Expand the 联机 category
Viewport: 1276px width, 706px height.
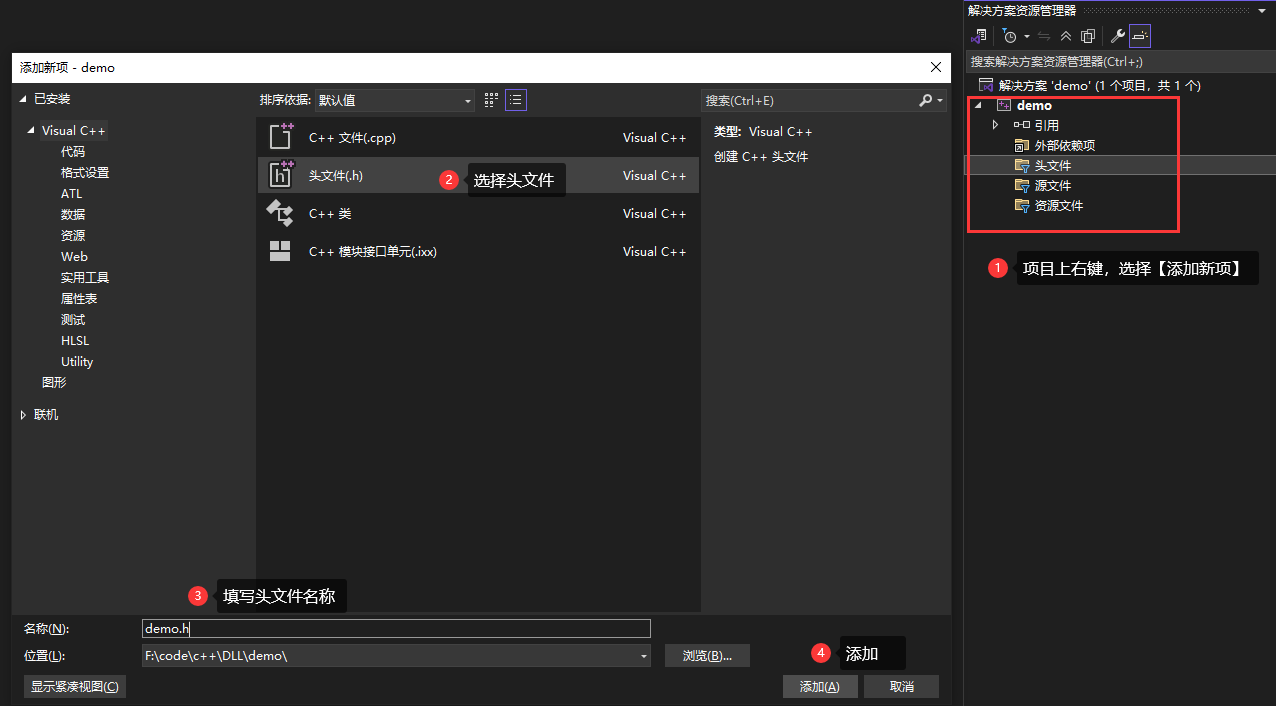[x=24, y=415]
